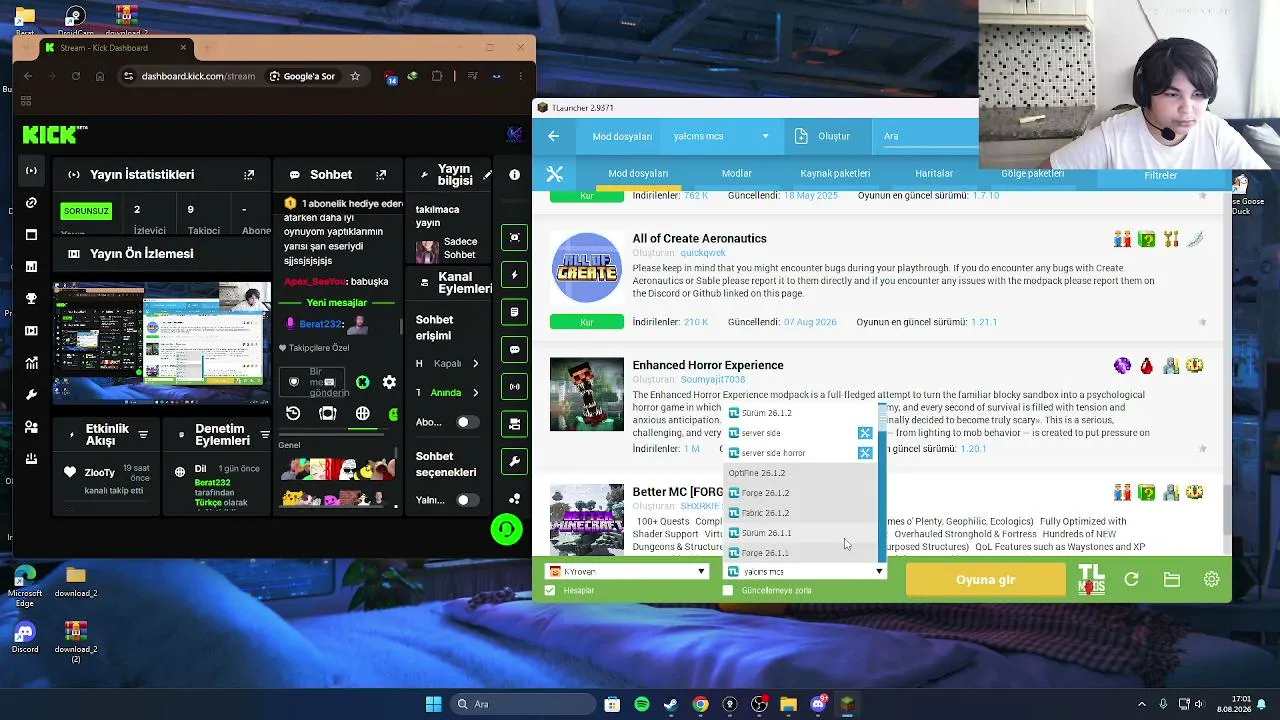Filter Denetim Eylemleri list icon
The width and height of the screenshot is (1280, 720).
pyautogui.click(x=264, y=434)
